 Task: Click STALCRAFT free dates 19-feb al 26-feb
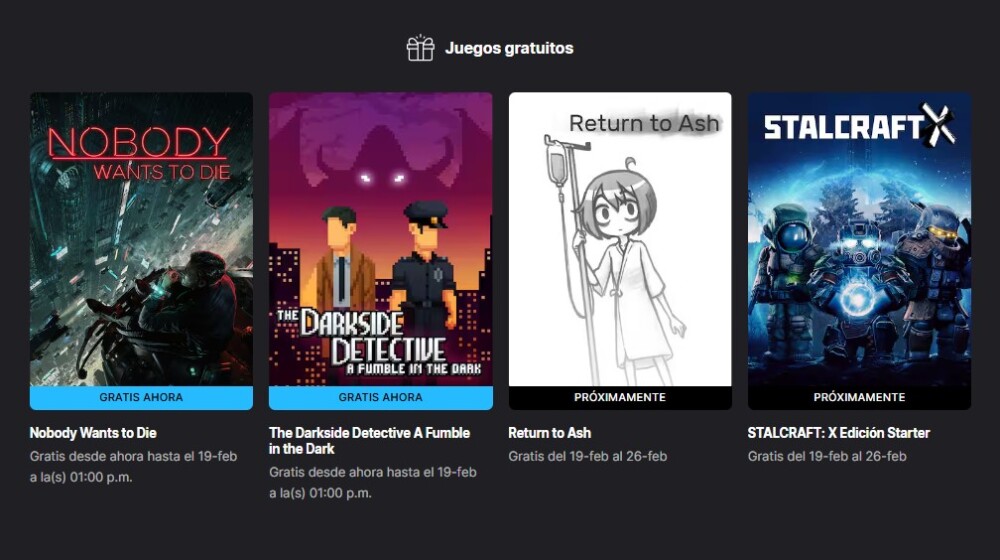coord(827,456)
